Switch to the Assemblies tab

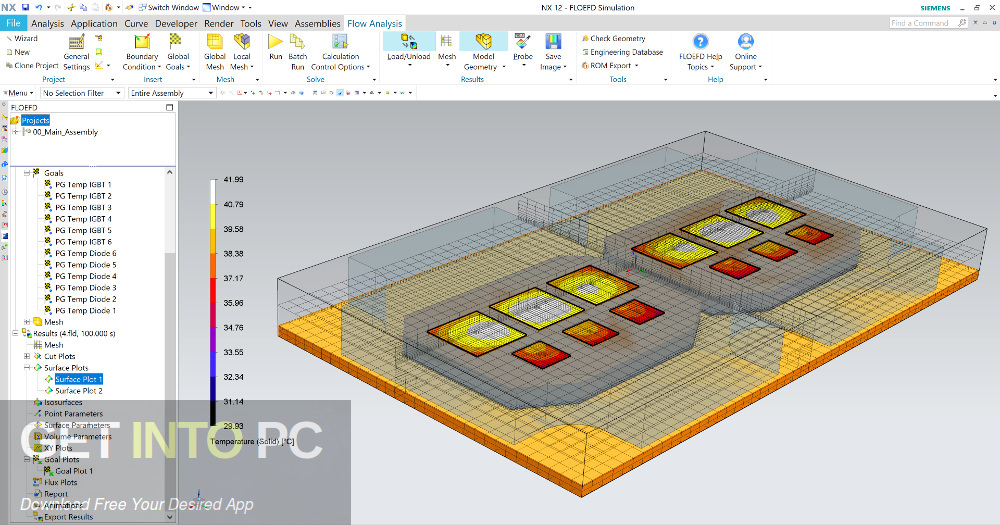[318, 24]
